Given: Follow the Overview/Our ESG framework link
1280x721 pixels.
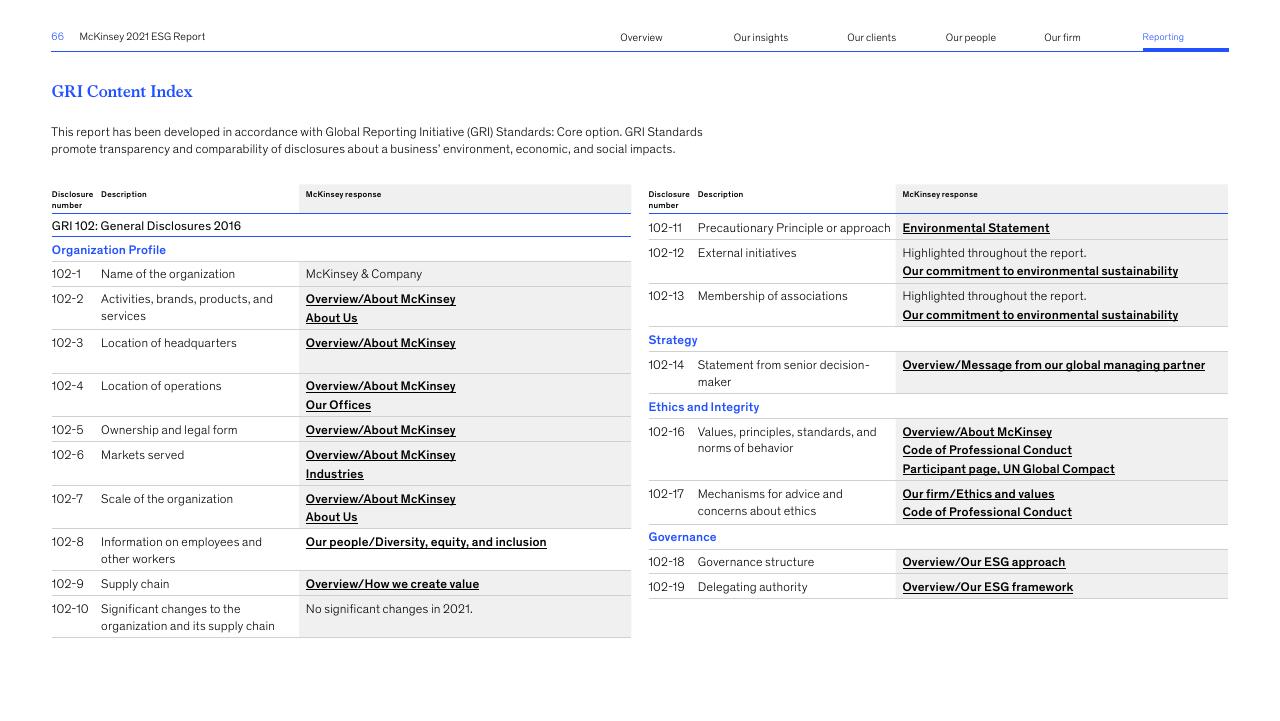Looking at the screenshot, I should tap(988, 587).
